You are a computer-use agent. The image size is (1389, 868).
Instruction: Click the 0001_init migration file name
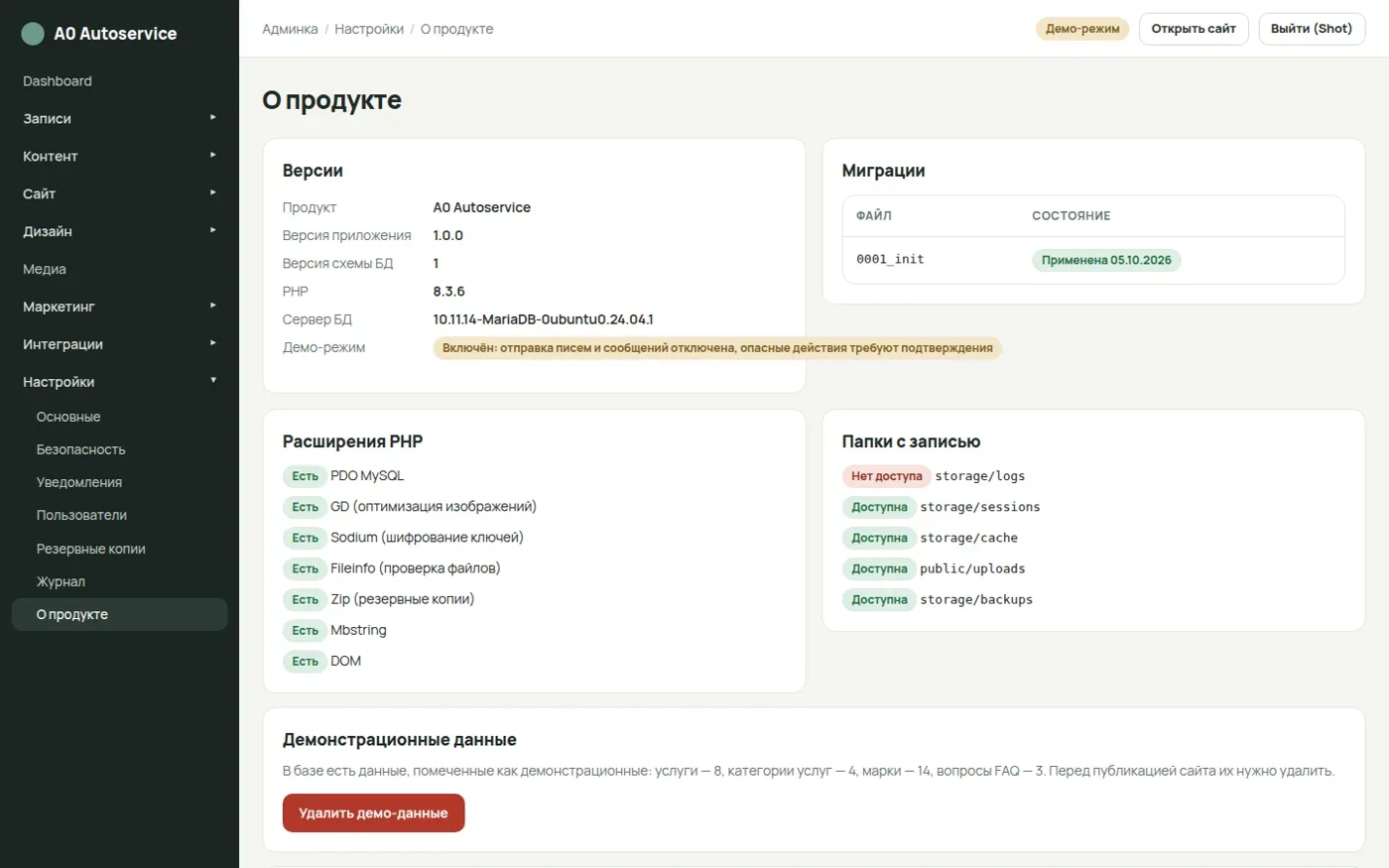click(890, 259)
